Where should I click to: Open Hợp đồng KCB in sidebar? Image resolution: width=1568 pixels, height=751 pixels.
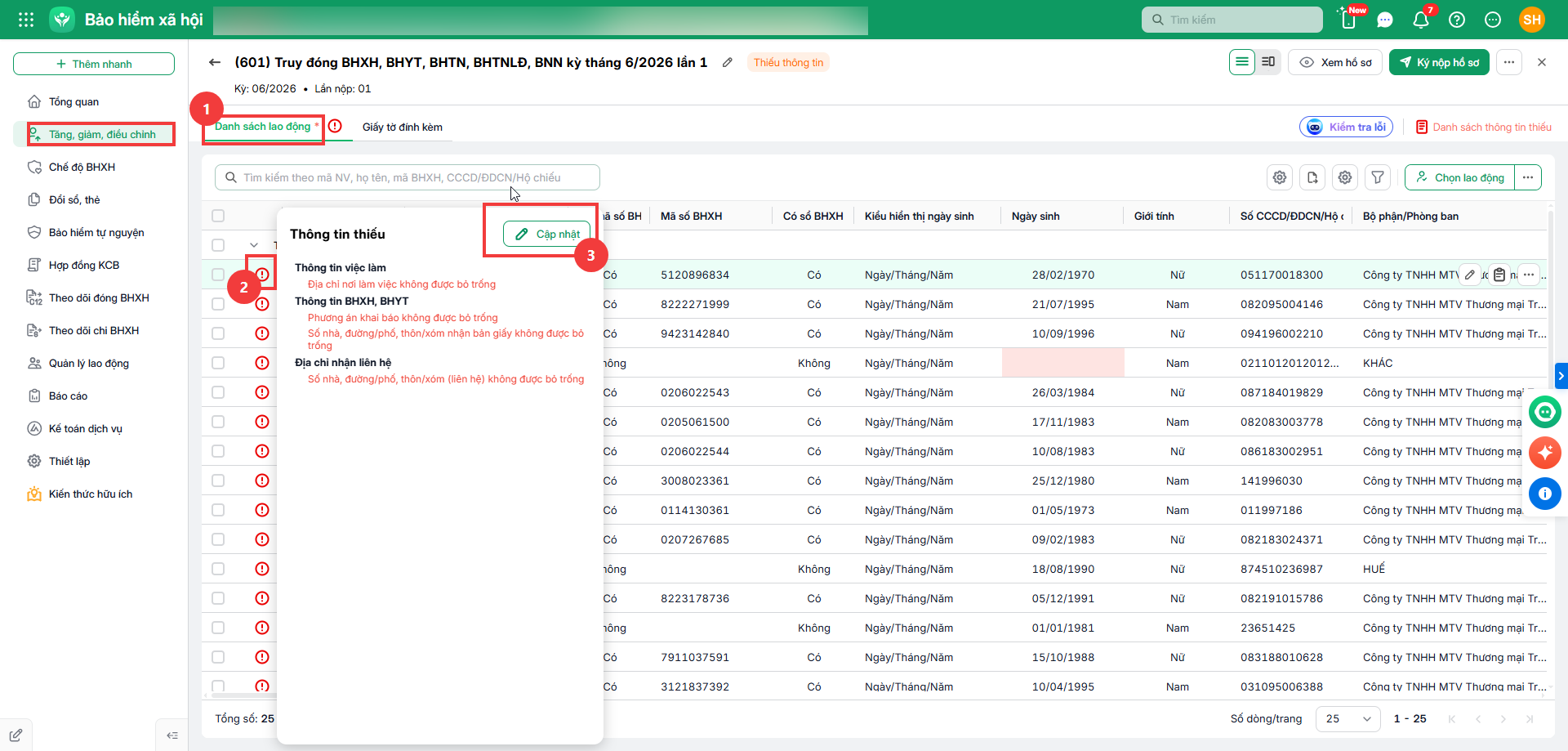[x=95, y=265]
